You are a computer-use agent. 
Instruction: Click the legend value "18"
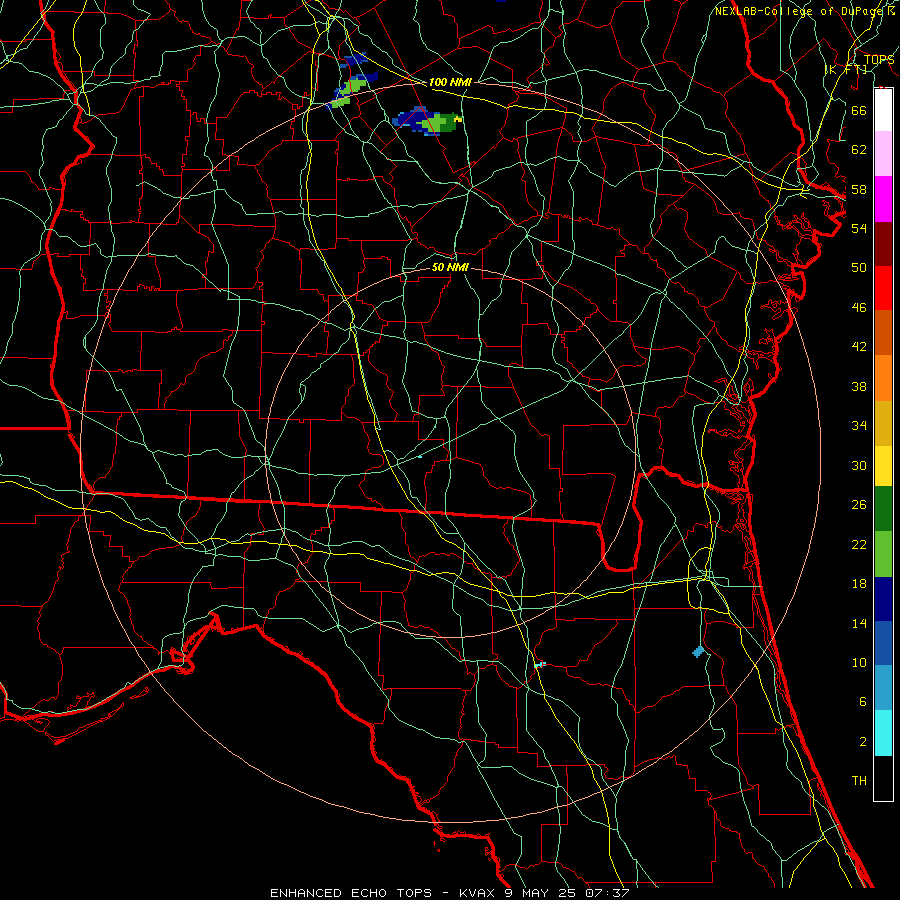[859, 584]
